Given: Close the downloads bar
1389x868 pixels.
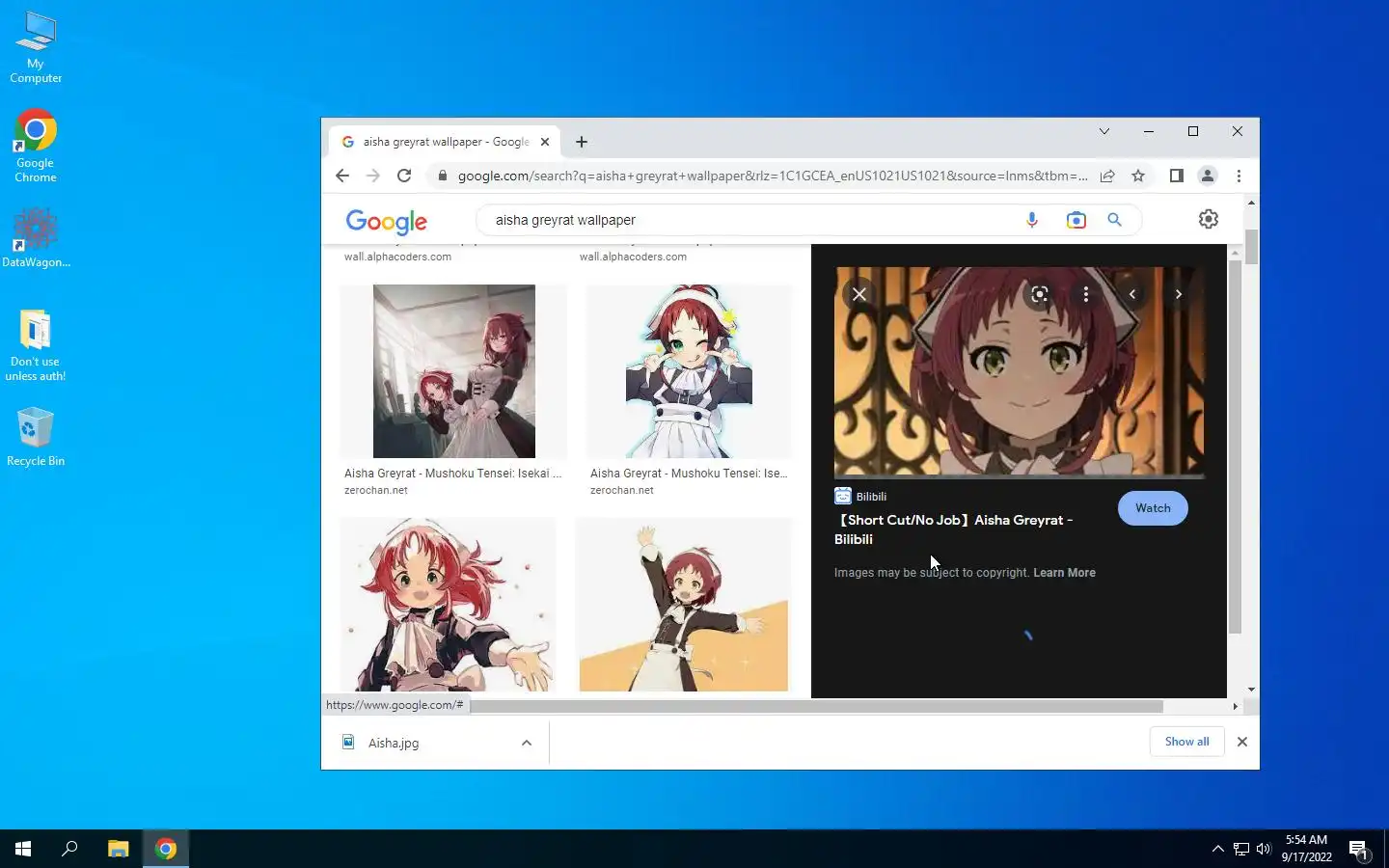Looking at the screenshot, I should click(1242, 742).
